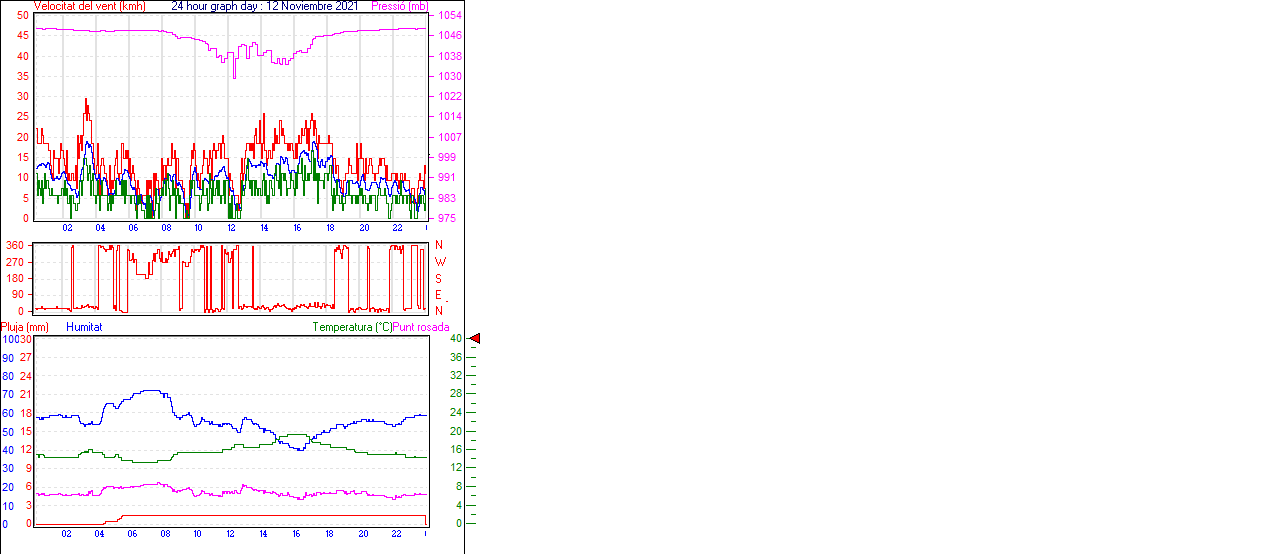Click hour 12 on the wind chart axis
The width and height of the screenshot is (1280, 554).
231,228
